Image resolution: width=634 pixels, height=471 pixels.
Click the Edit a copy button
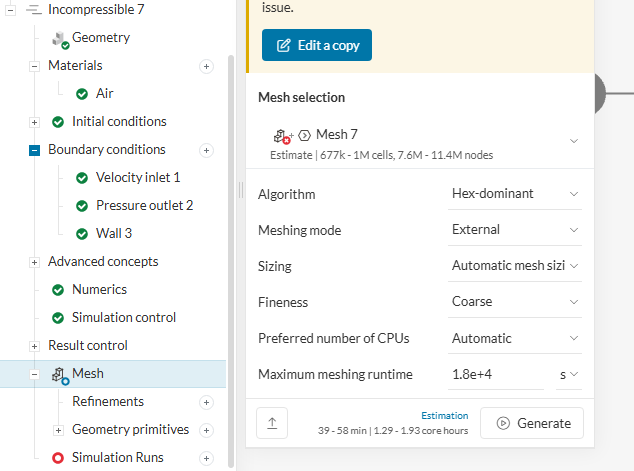317,45
